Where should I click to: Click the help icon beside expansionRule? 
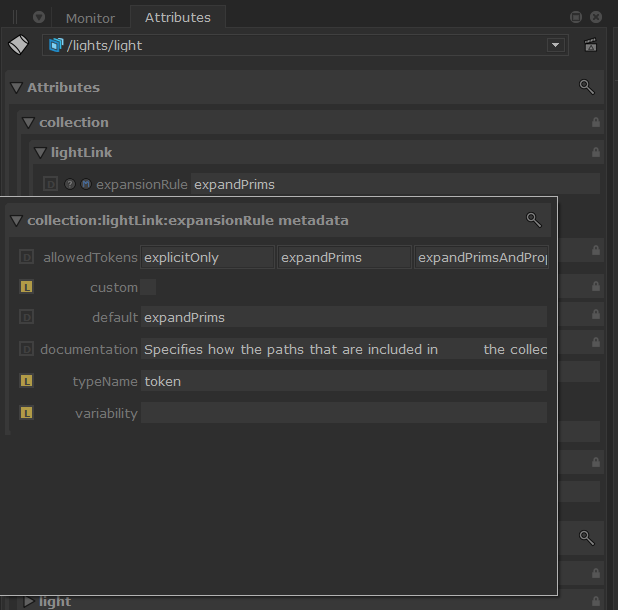point(70,184)
